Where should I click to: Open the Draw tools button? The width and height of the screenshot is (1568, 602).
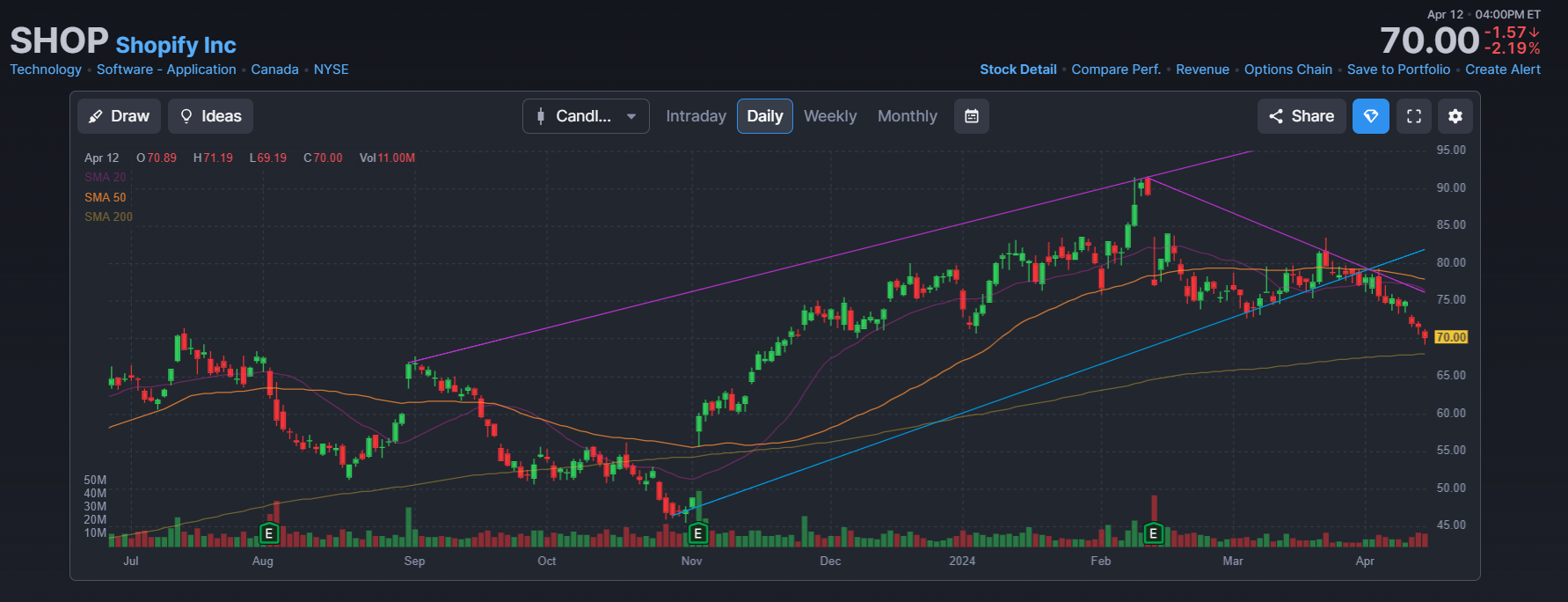119,116
